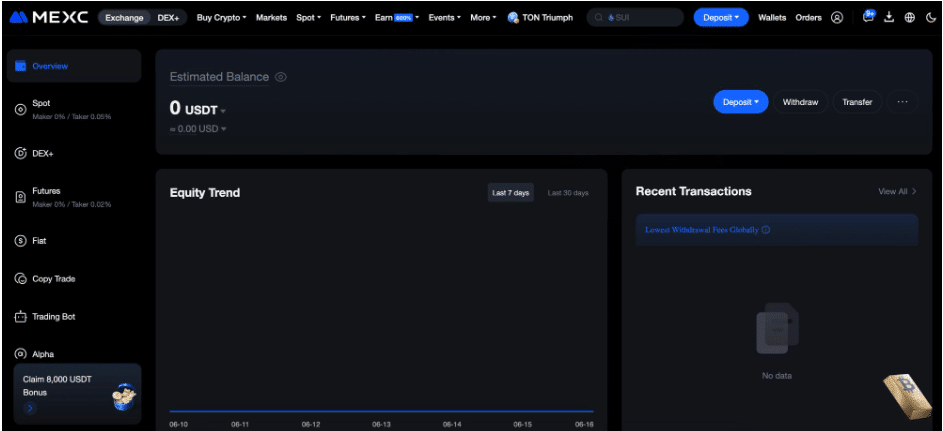
Task: Select Last 7 days range
Action: [511, 193]
